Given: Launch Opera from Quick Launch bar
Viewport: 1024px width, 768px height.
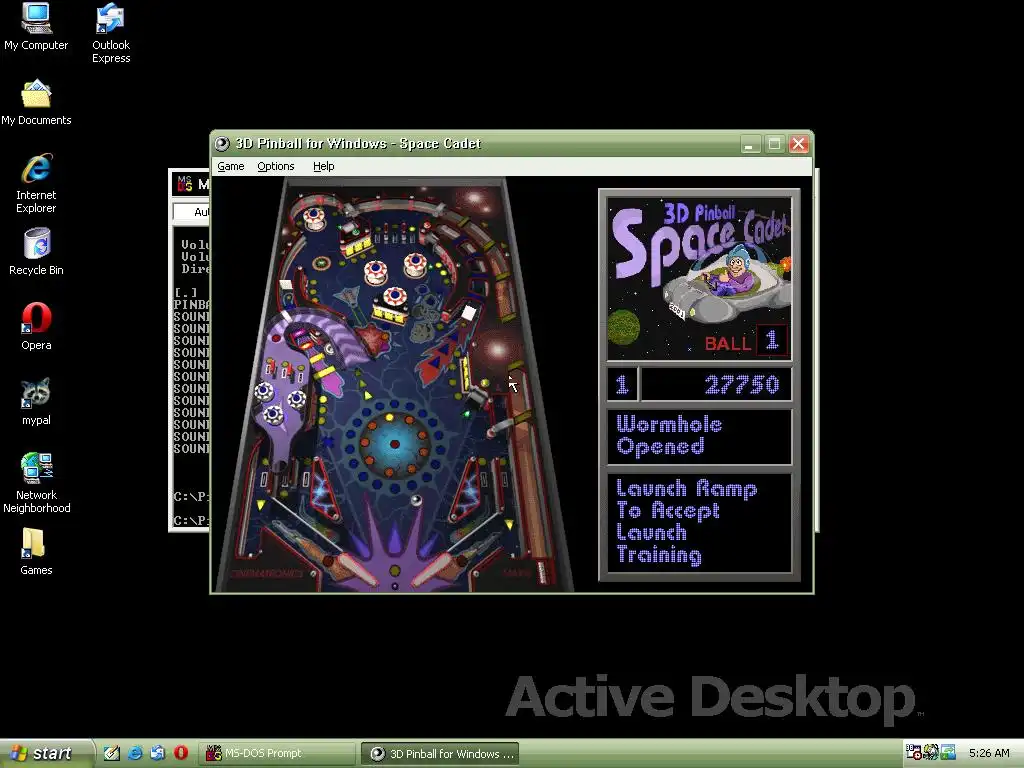Looking at the screenshot, I should point(181,753).
